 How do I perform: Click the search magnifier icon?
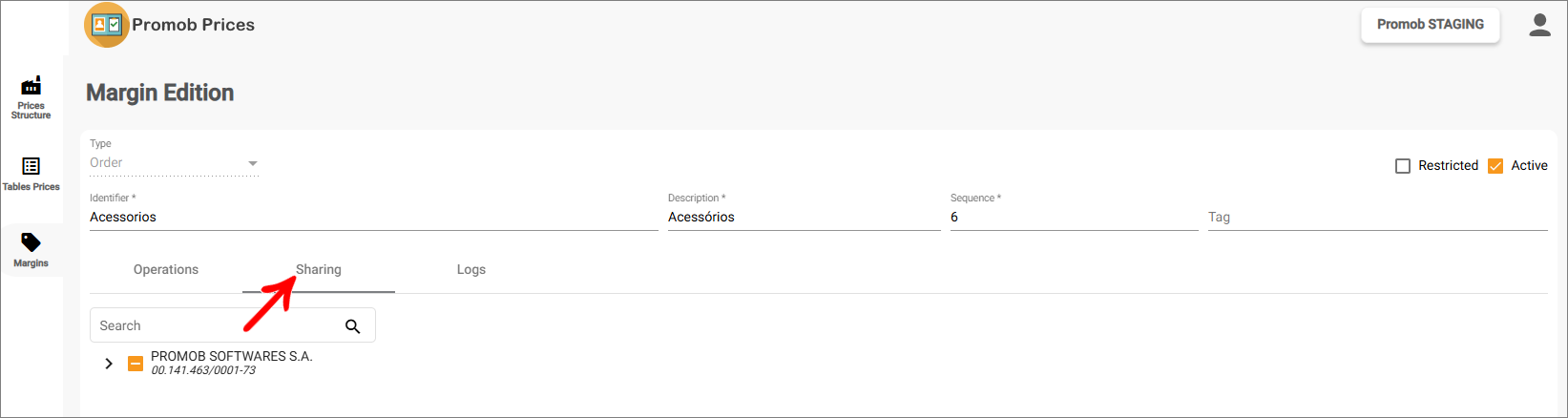point(352,326)
